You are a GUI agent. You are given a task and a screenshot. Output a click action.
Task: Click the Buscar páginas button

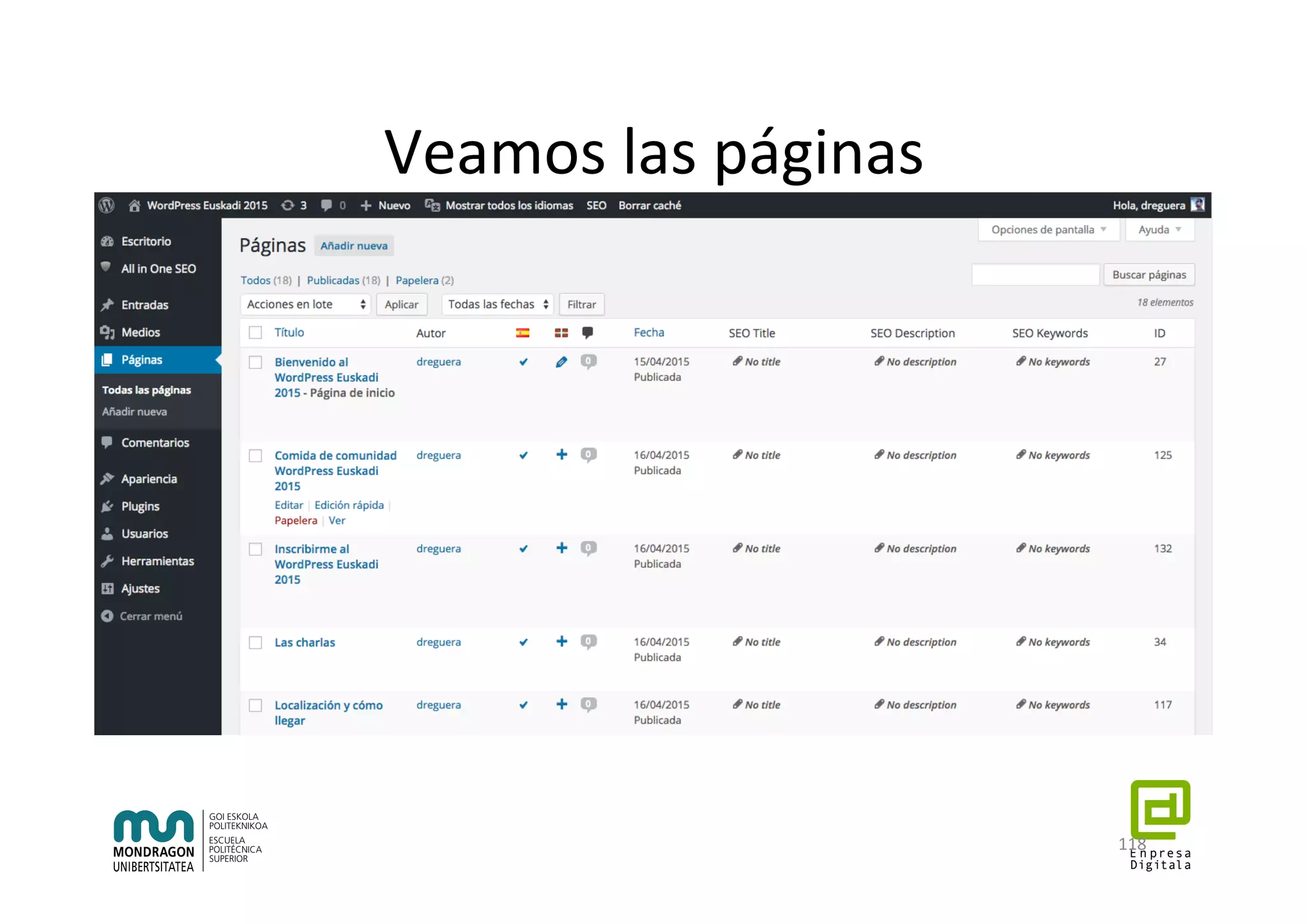[1149, 275]
